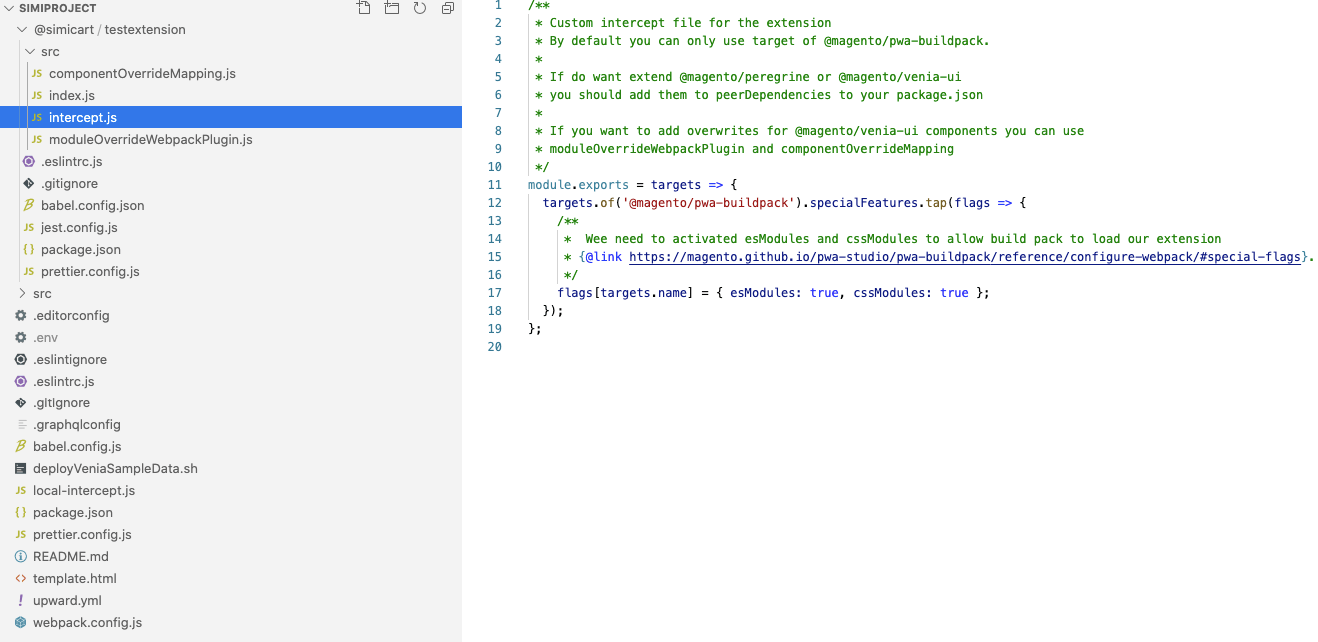Click the gear icon beside .editorconfig
Screen dimensions: 1318x642
[x=21, y=315]
